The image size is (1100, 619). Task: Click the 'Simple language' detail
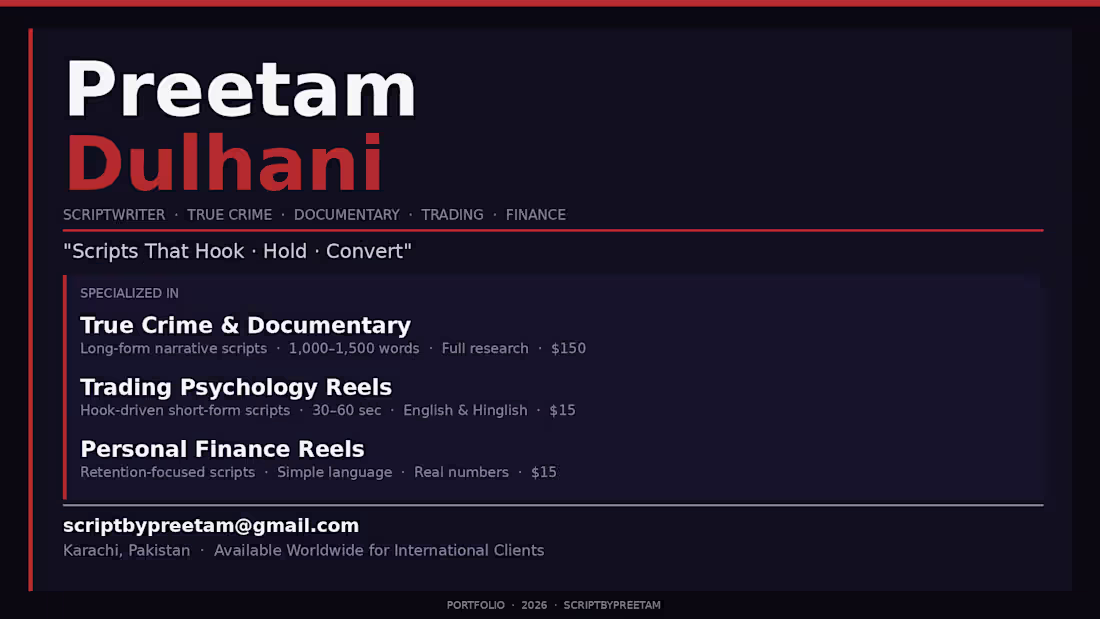(x=335, y=472)
